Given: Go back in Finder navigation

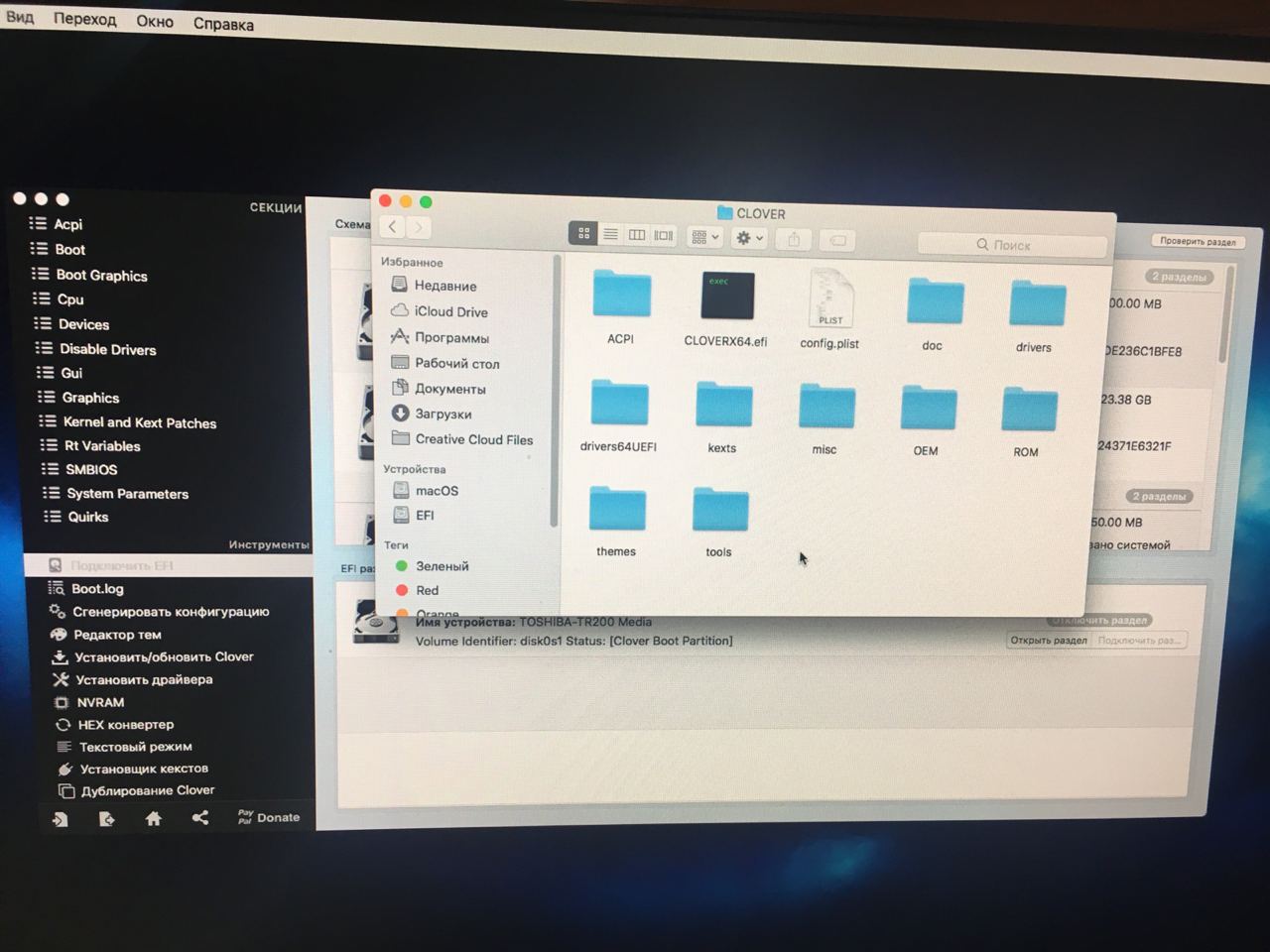Looking at the screenshot, I should (x=393, y=227).
